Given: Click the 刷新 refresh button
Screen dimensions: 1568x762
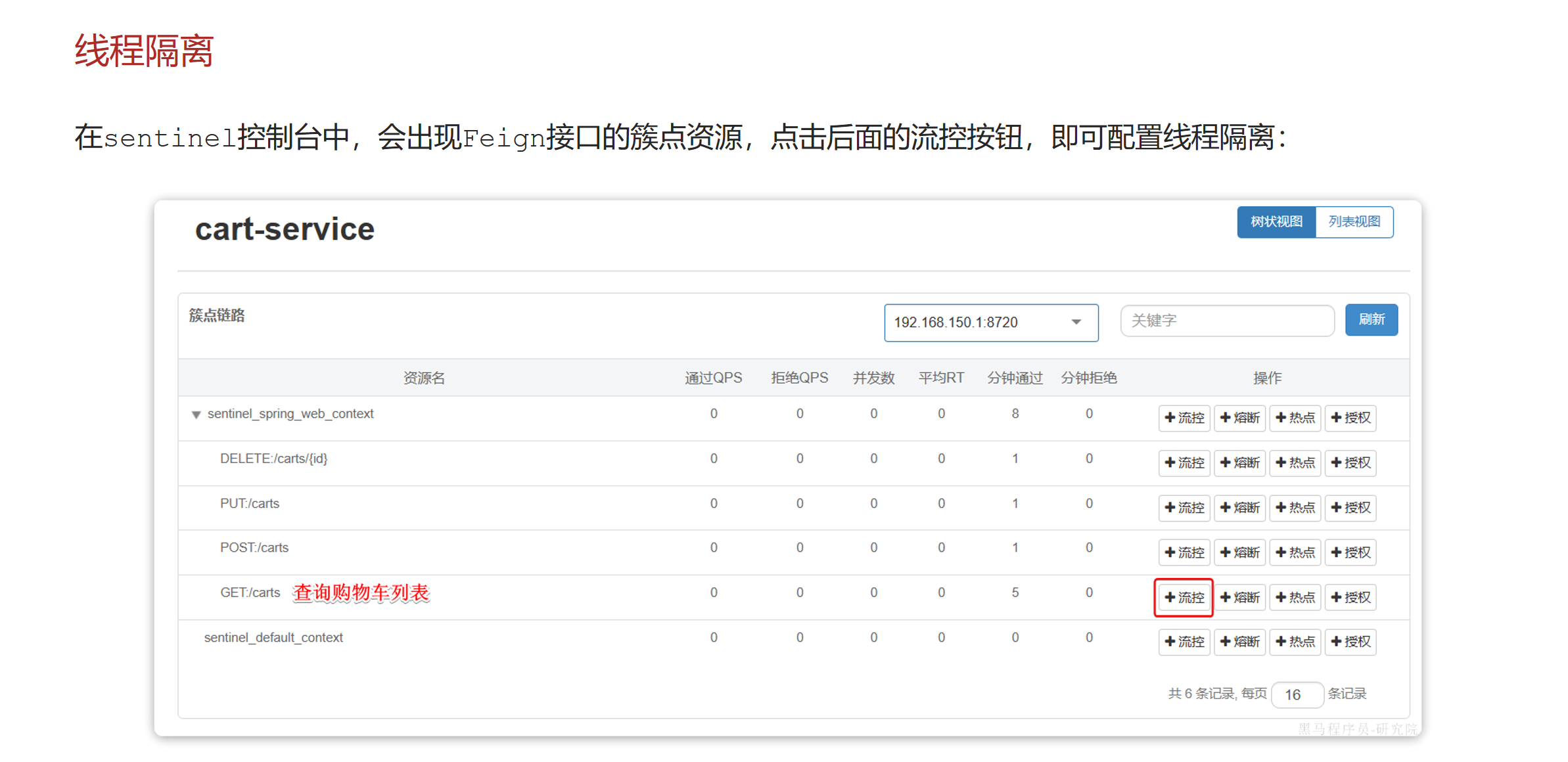Looking at the screenshot, I should tap(1372, 320).
